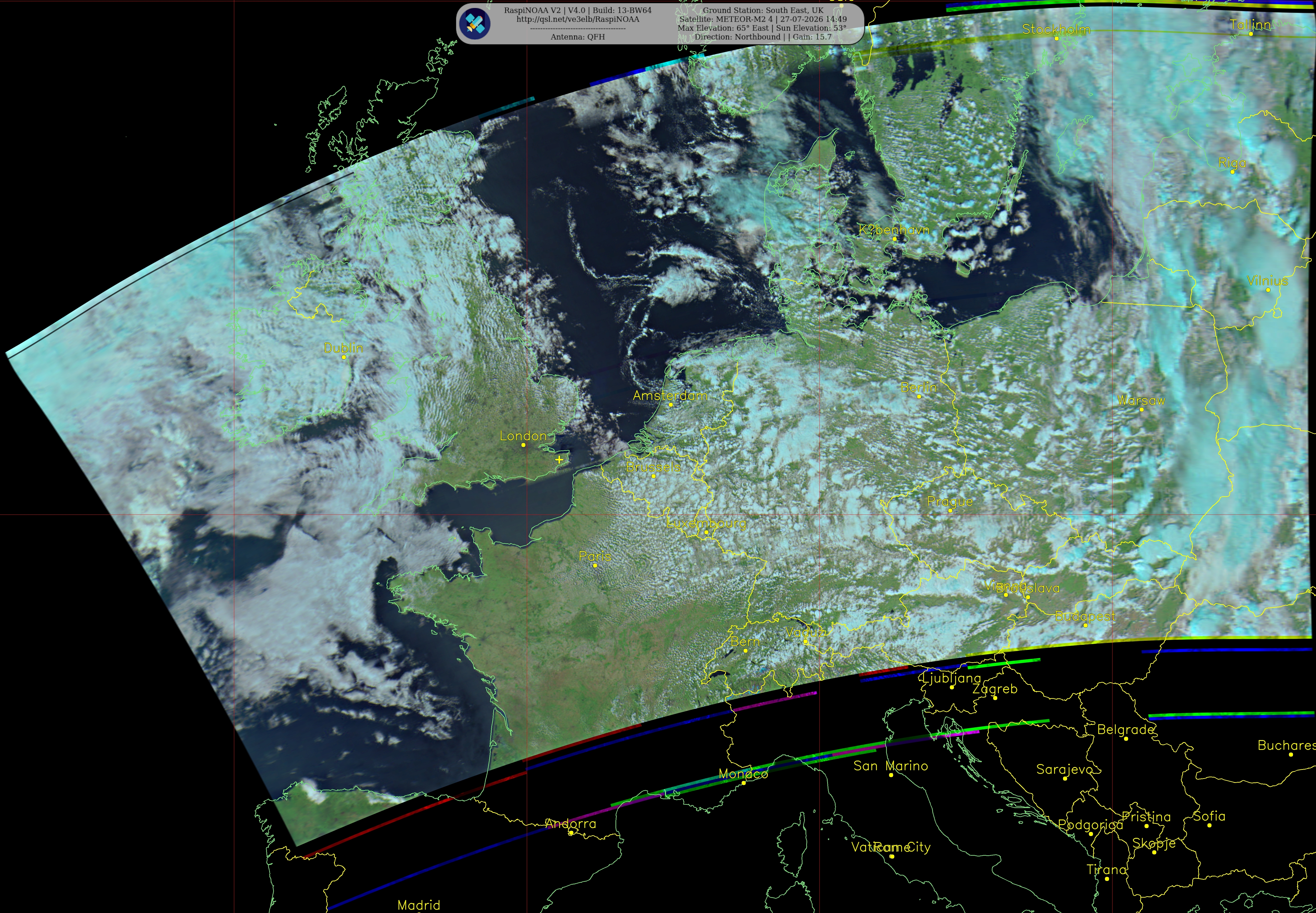Image resolution: width=1316 pixels, height=913 pixels.
Task: Click the Bern city label
Action: 745,642
